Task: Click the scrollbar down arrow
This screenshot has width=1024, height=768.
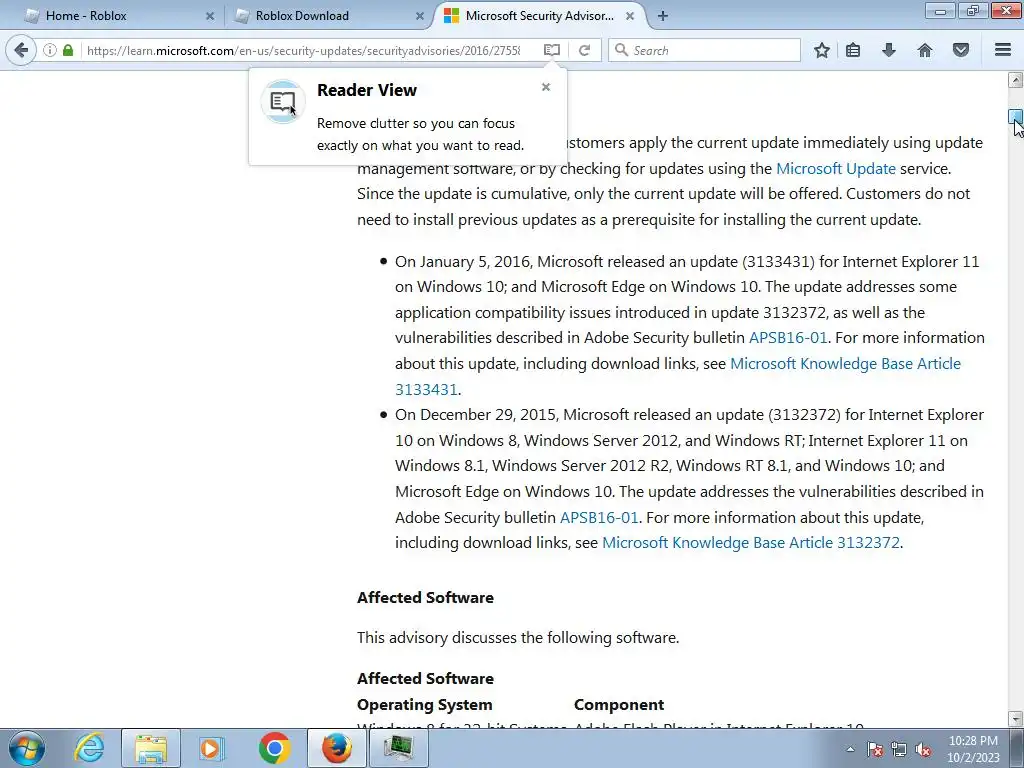Action: pos(1016,719)
